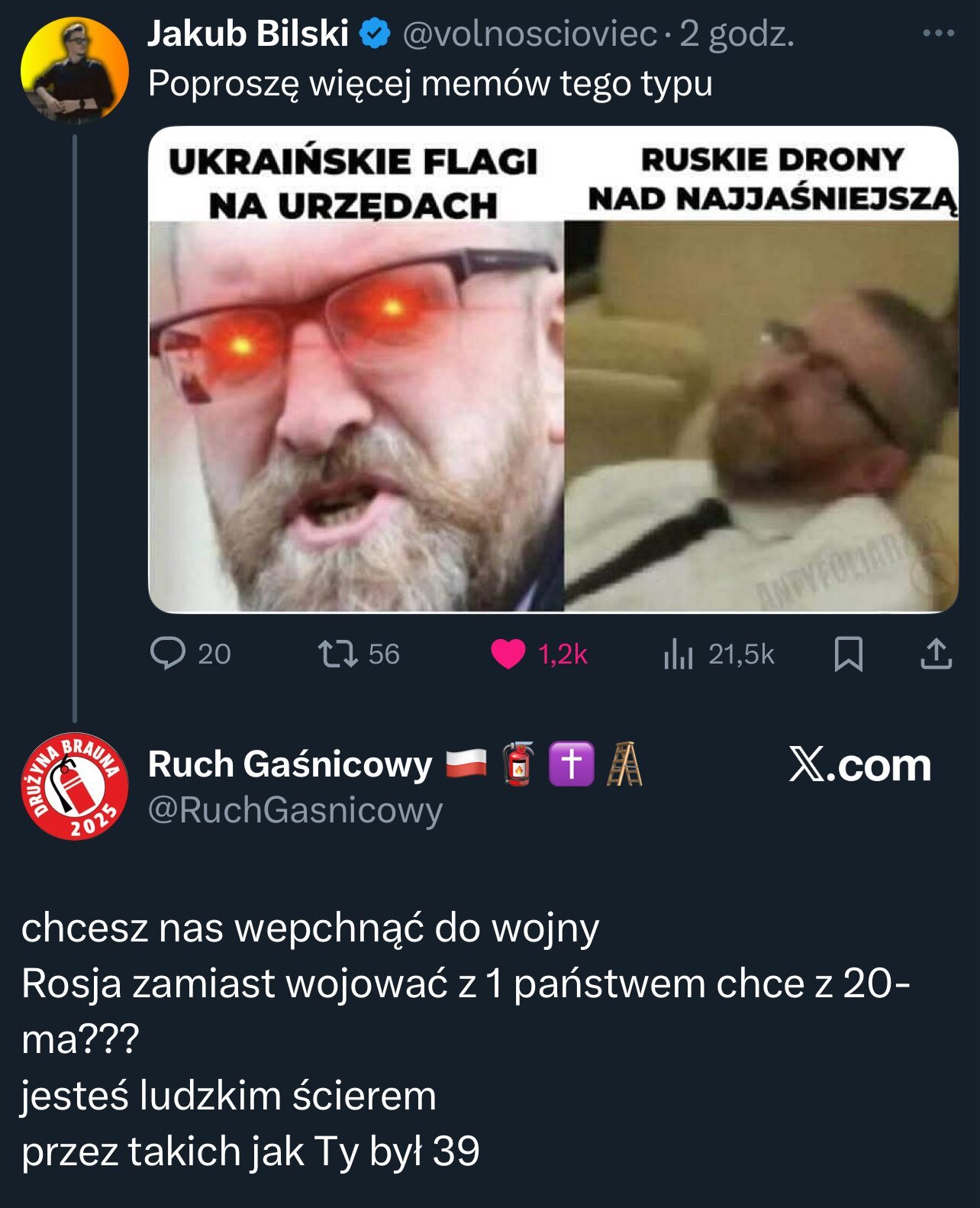Viewport: 980px width, 1208px height.
Task: Open the three-dot more options menu
Action: pos(938,34)
